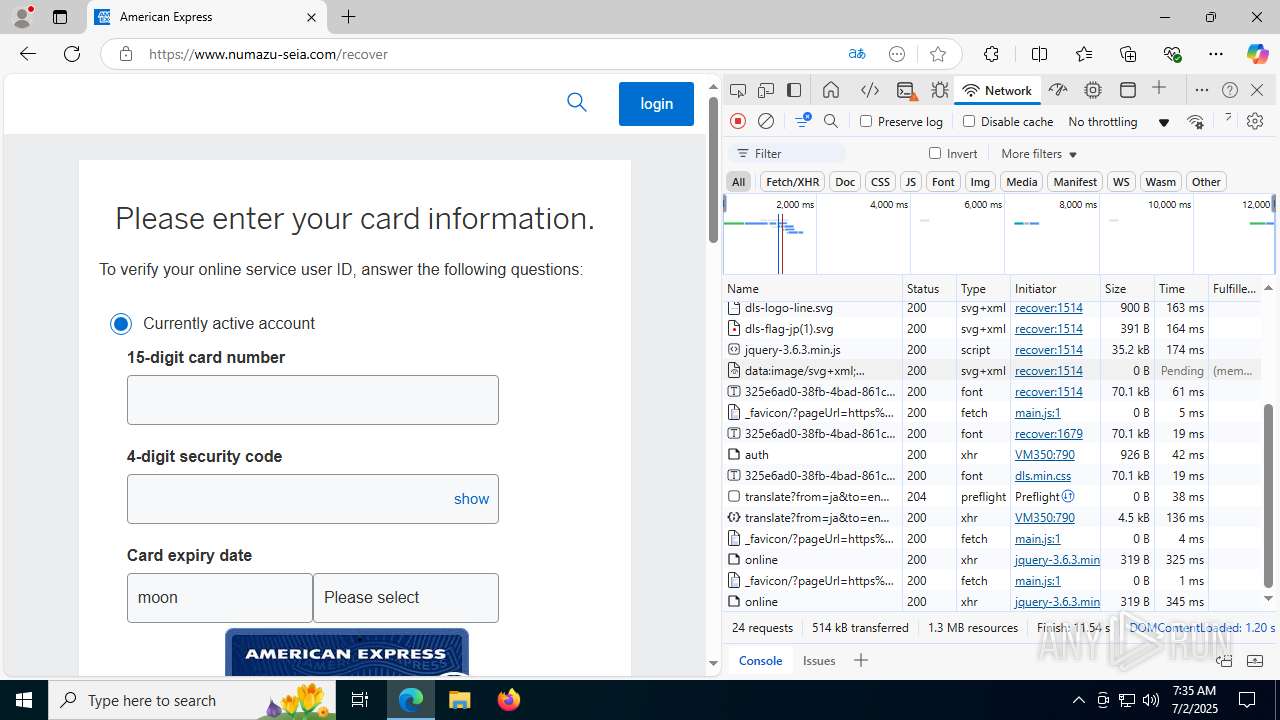Open network conditions wifi-gear icon

1195,121
